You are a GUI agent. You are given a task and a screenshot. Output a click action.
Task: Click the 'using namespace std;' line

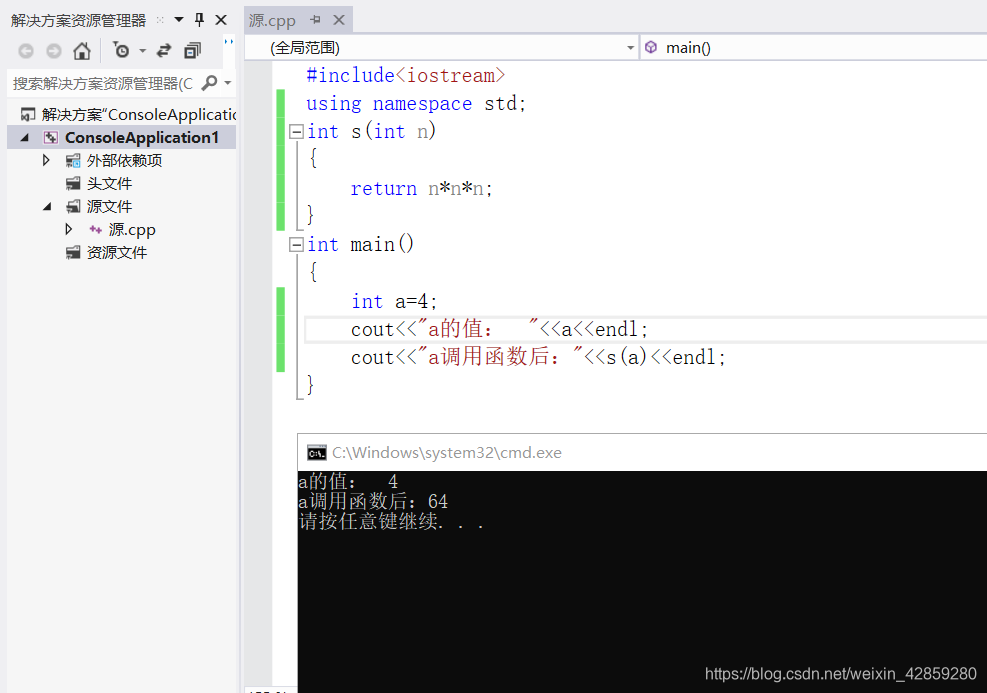pyautogui.click(x=415, y=103)
